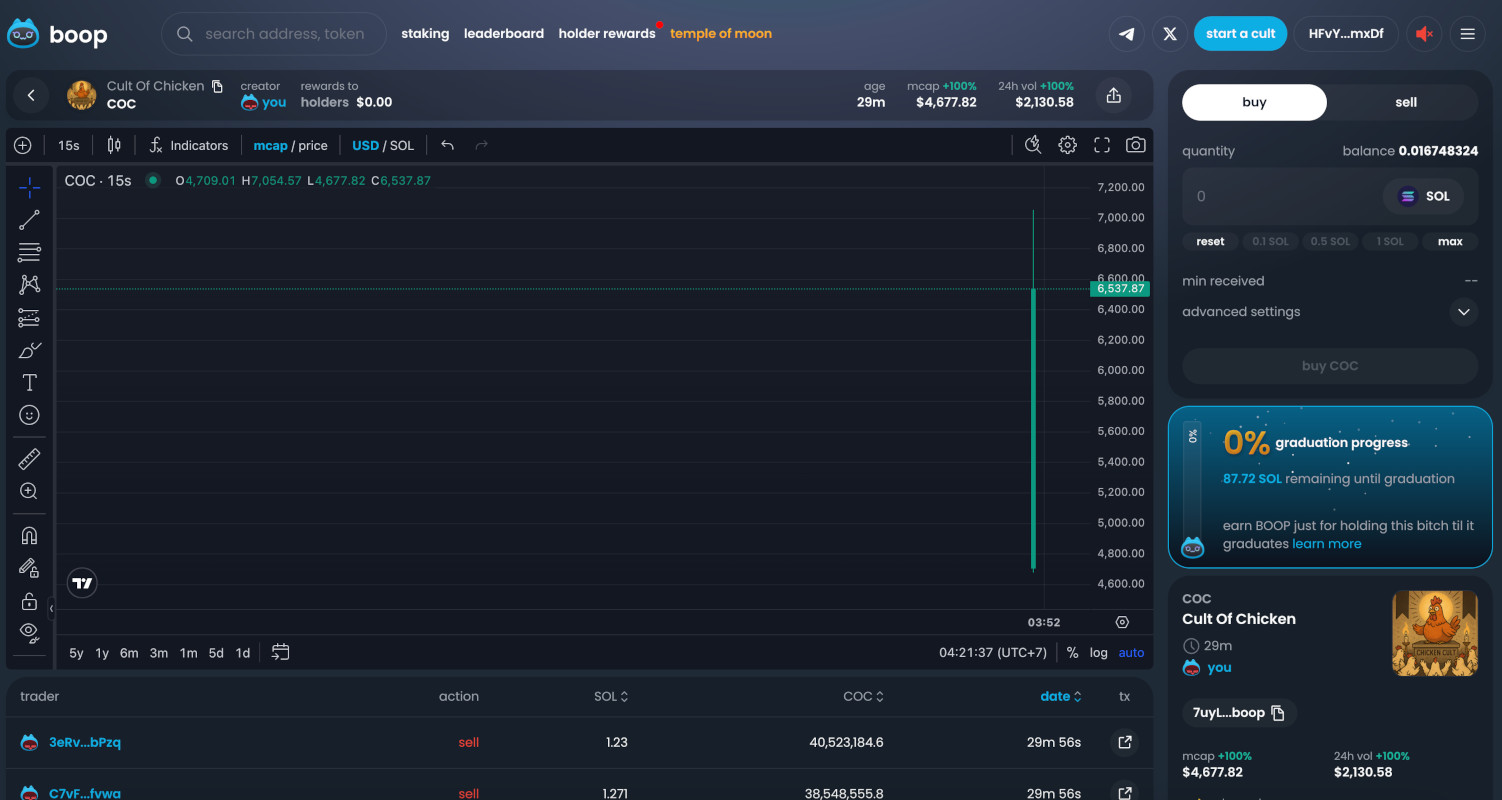This screenshot has height=800, width=1502.
Task: Open the 15s interval dropdown
Action: point(69,145)
